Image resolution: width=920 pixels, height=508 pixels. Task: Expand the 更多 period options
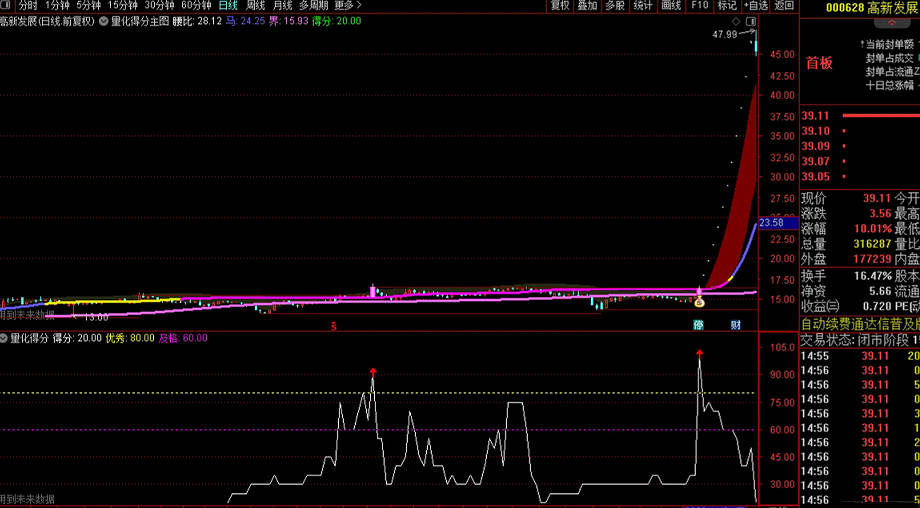click(347, 6)
